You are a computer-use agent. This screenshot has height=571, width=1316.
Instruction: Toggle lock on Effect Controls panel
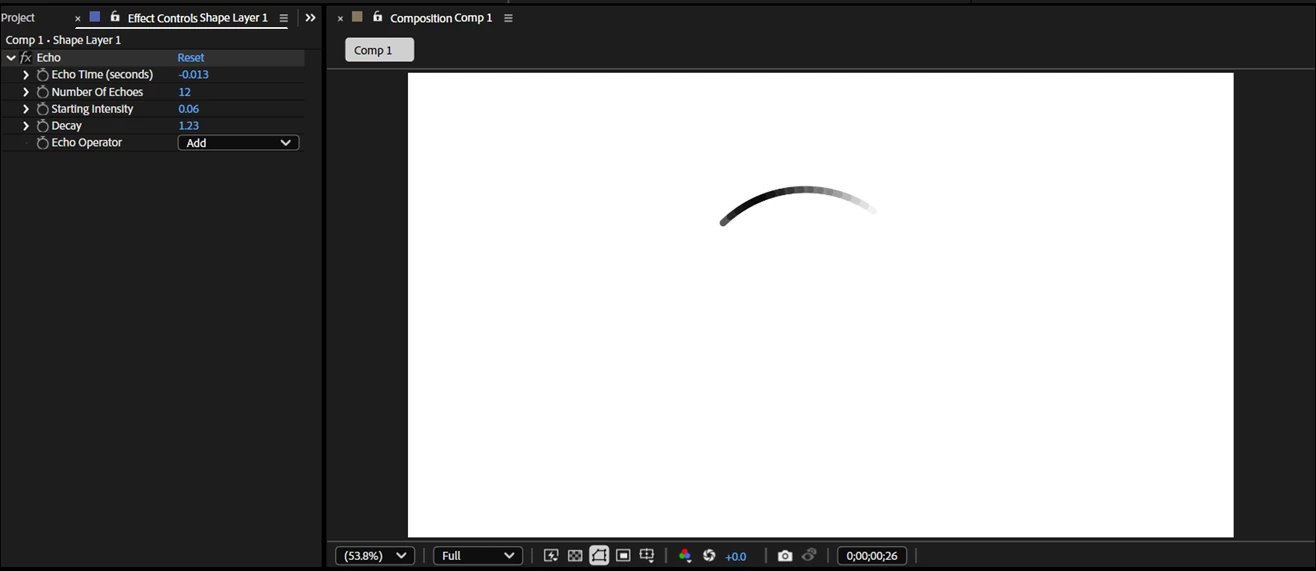coord(115,17)
